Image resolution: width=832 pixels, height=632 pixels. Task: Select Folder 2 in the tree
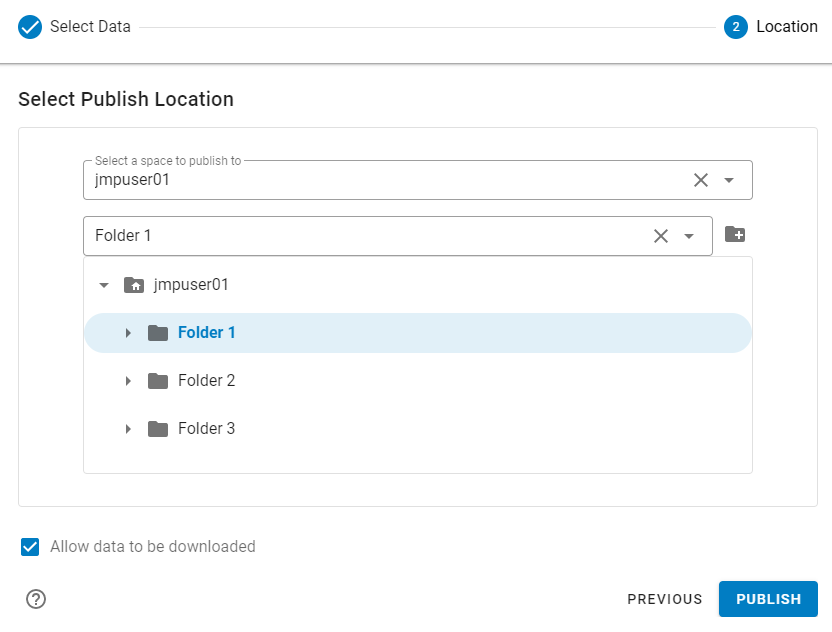coord(207,380)
